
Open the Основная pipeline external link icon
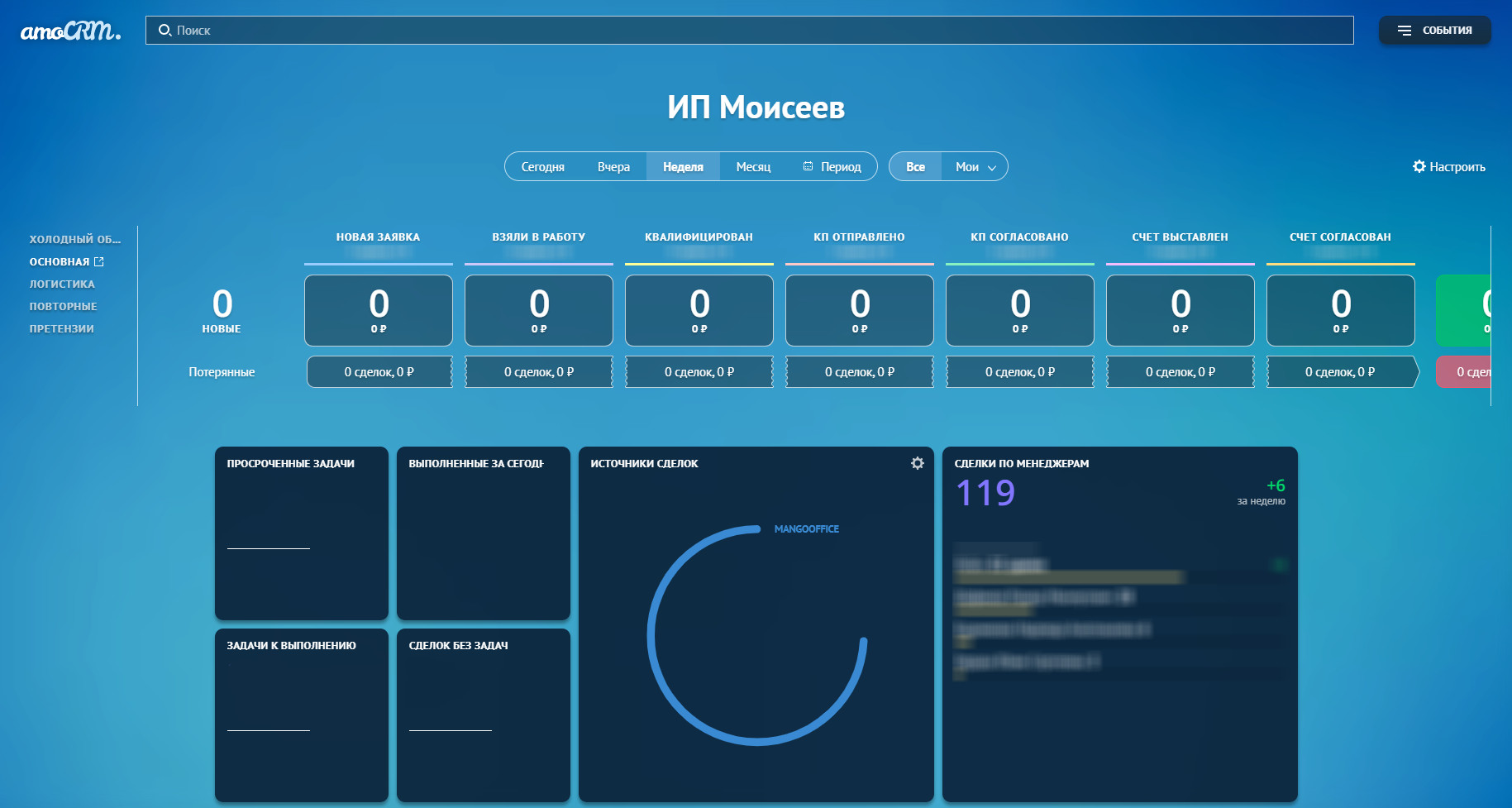tap(99, 262)
